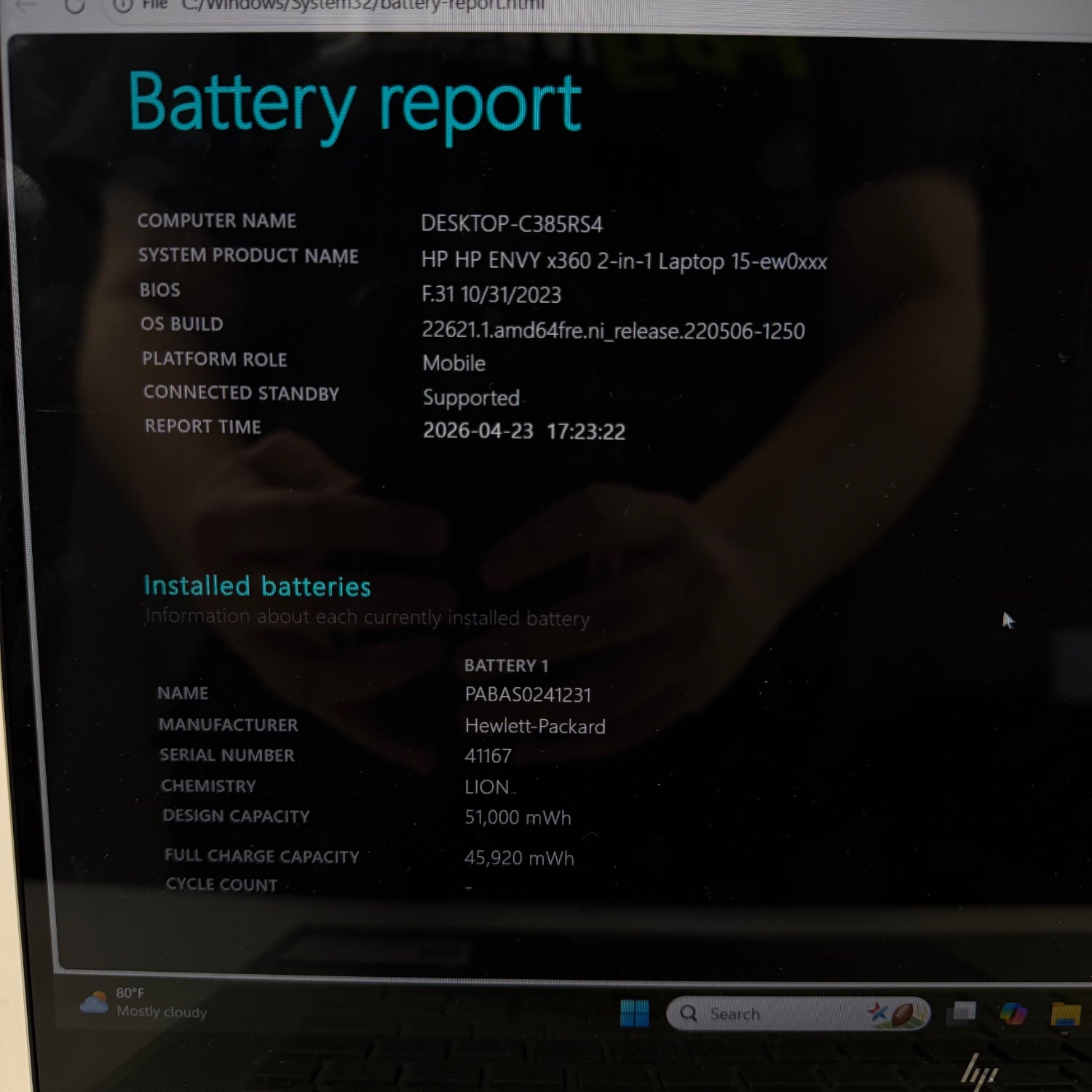Viewport: 1092px width, 1092px height.
Task: Click manufacturer value 'Hewlett-Packard'
Action: click(535, 726)
